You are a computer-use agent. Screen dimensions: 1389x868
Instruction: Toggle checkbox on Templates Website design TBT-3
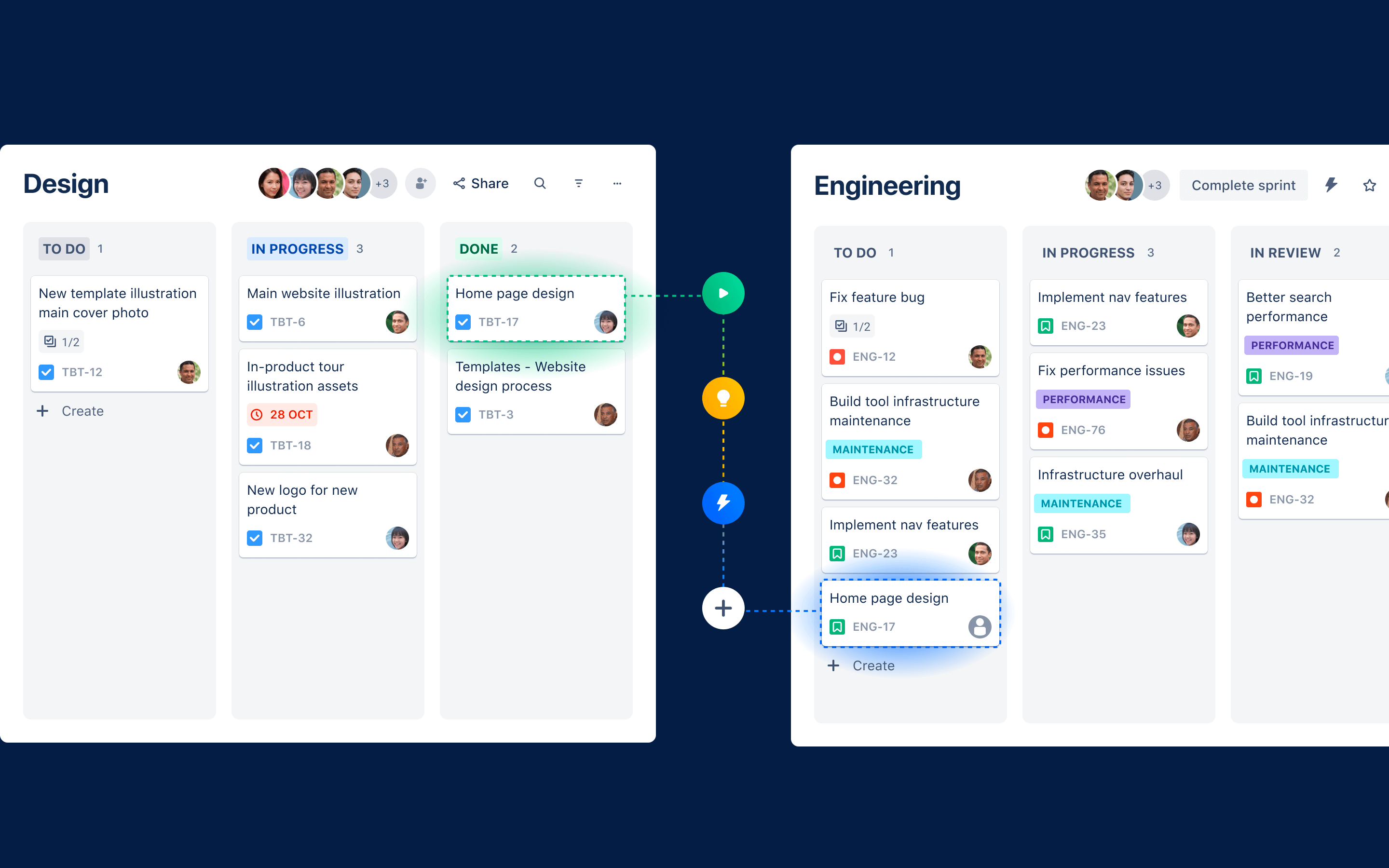pos(463,414)
